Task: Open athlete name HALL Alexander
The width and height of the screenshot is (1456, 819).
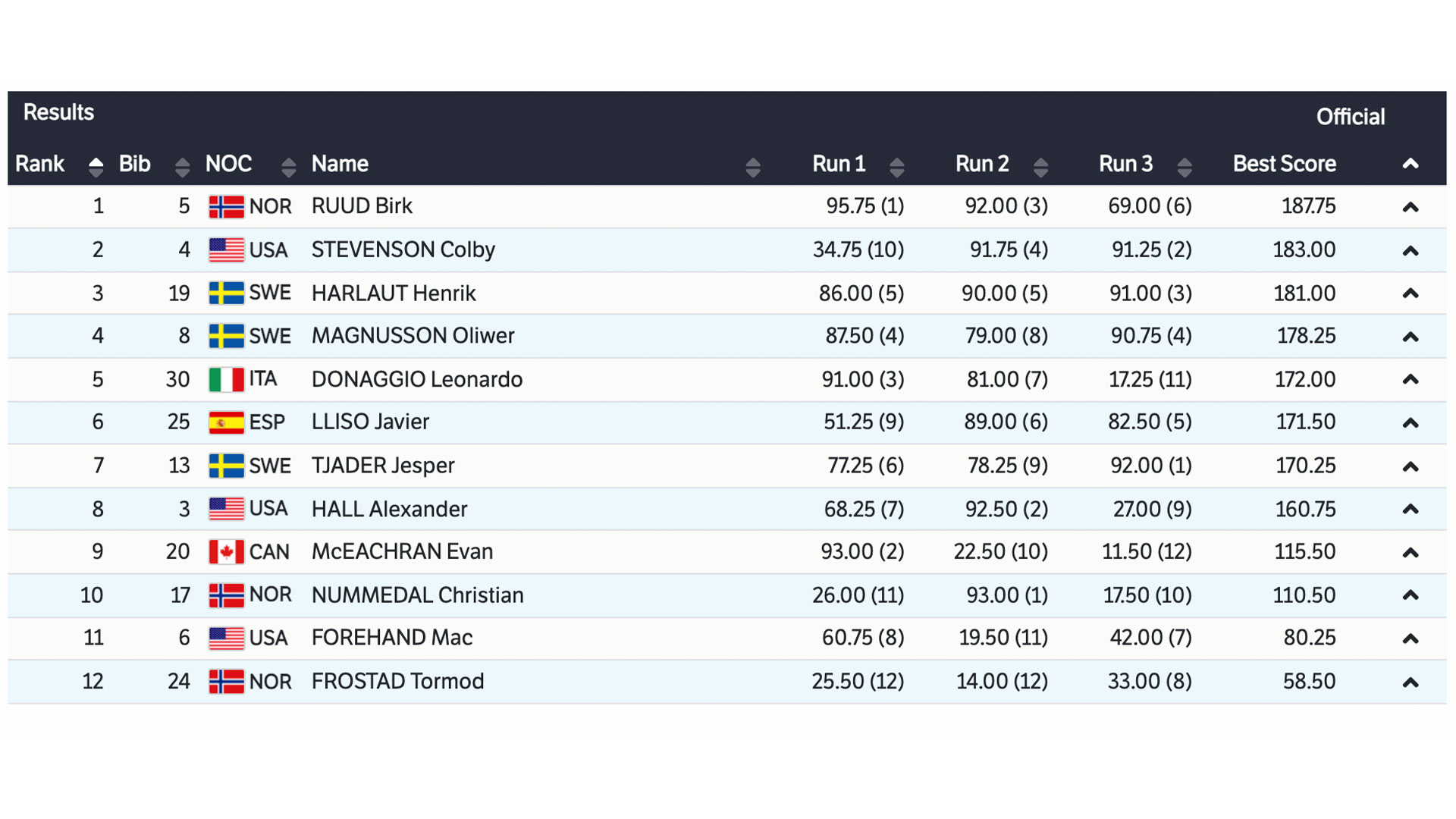Action: 389,509
